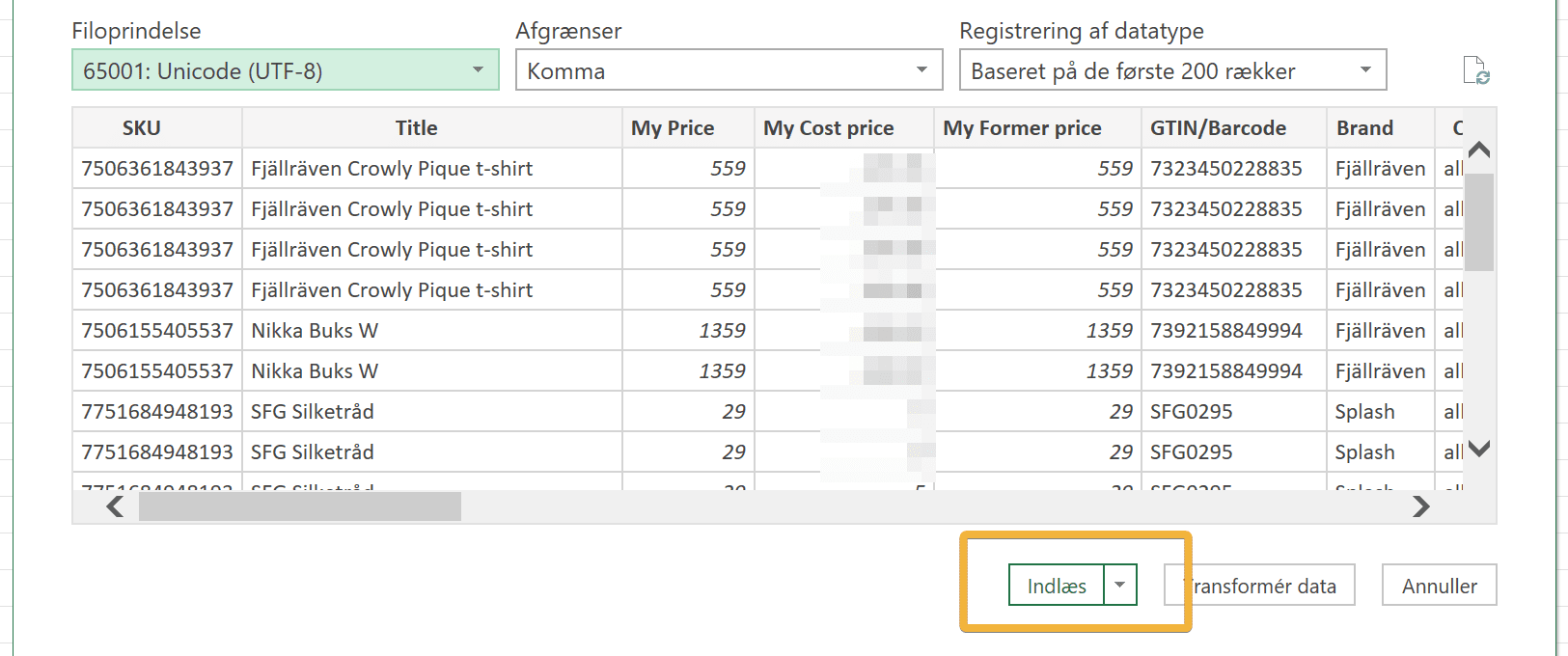Click the Indlæs button
This screenshot has width=1568, height=656.
click(1057, 586)
